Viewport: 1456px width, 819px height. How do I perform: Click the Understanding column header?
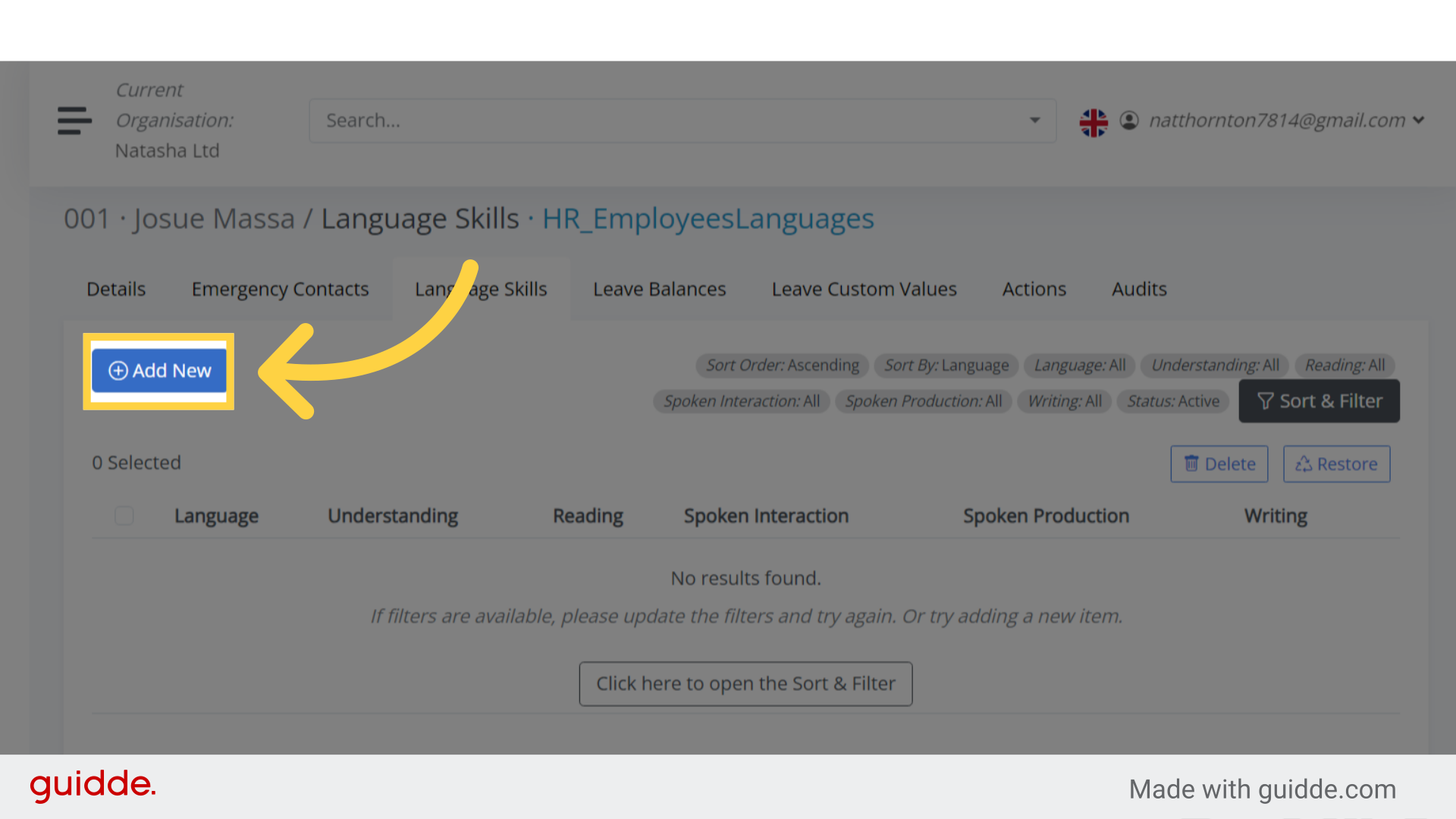pyautogui.click(x=393, y=516)
